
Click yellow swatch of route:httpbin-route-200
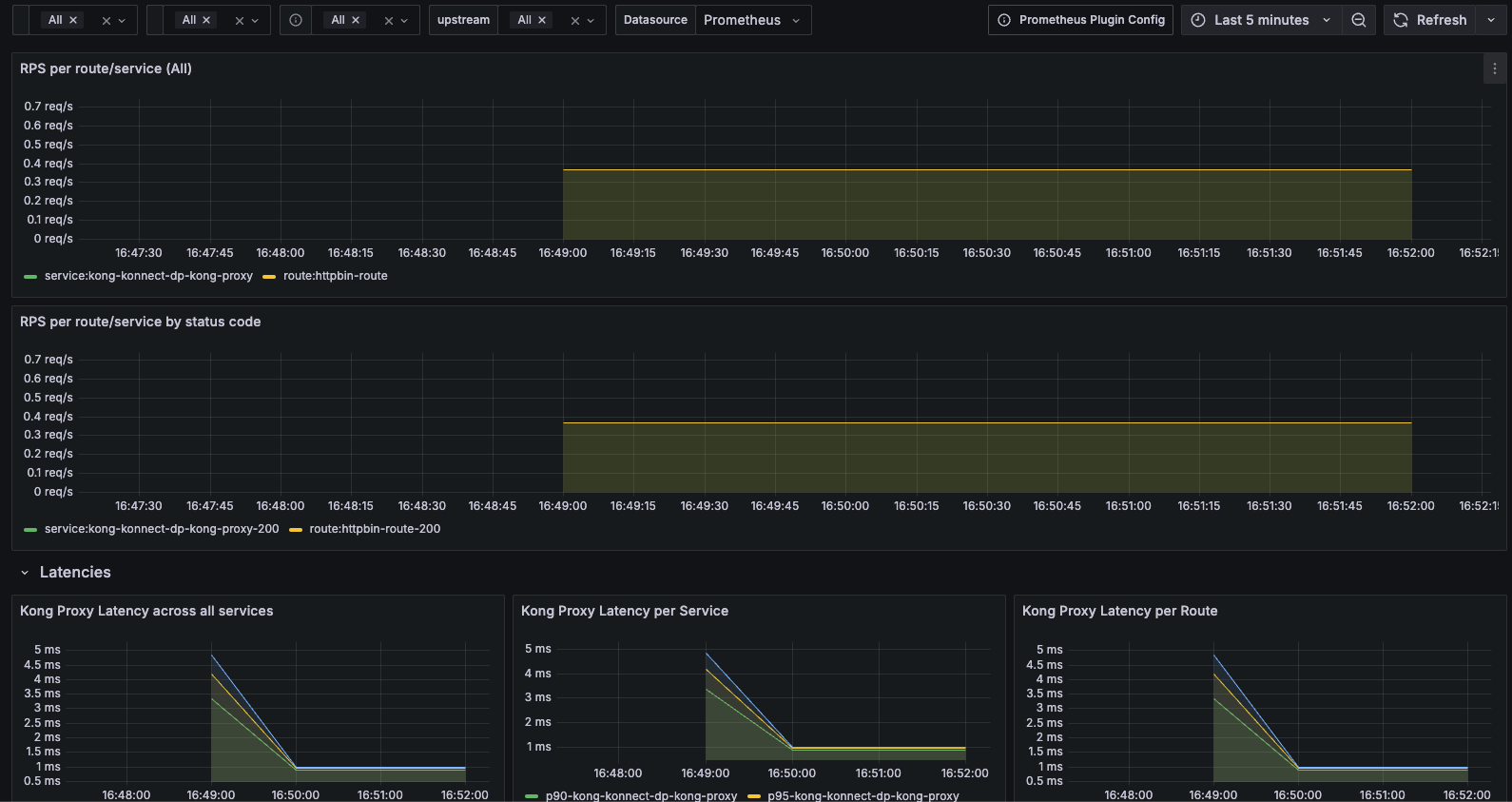coord(296,530)
